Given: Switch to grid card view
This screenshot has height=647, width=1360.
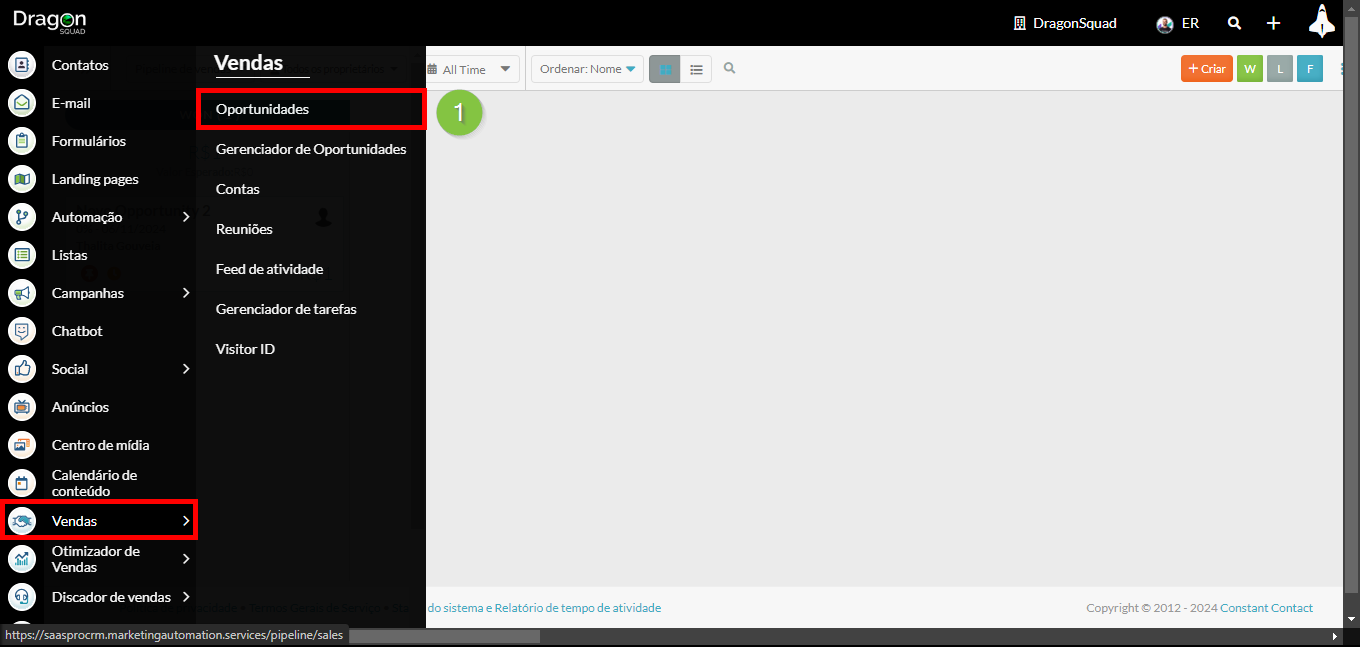Looking at the screenshot, I should coord(665,69).
